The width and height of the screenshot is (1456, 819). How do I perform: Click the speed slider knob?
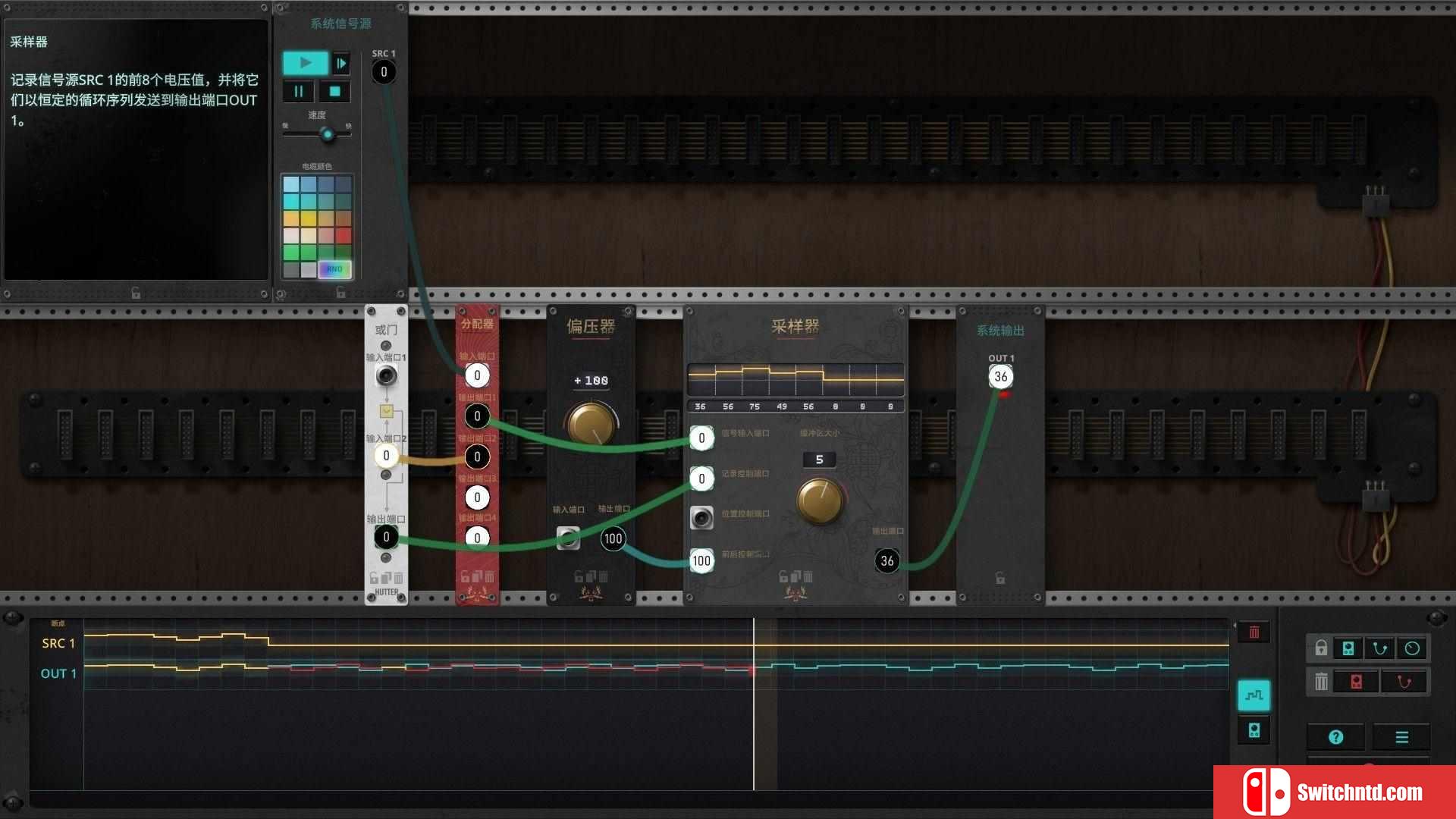[x=328, y=135]
